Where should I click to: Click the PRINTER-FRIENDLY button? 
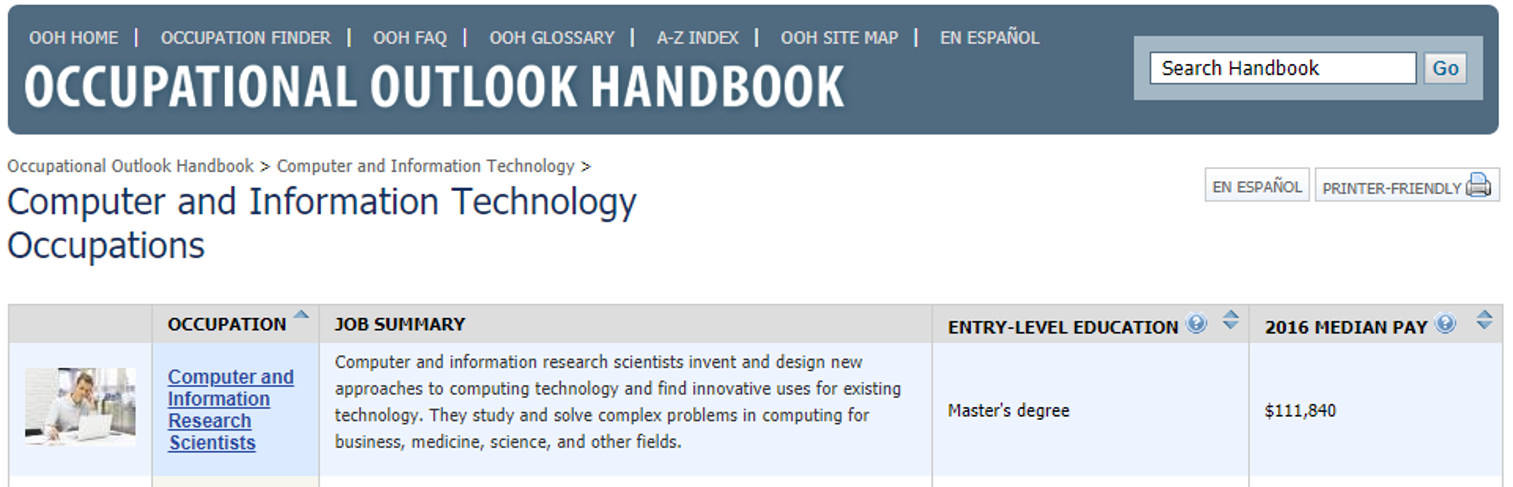1407,186
